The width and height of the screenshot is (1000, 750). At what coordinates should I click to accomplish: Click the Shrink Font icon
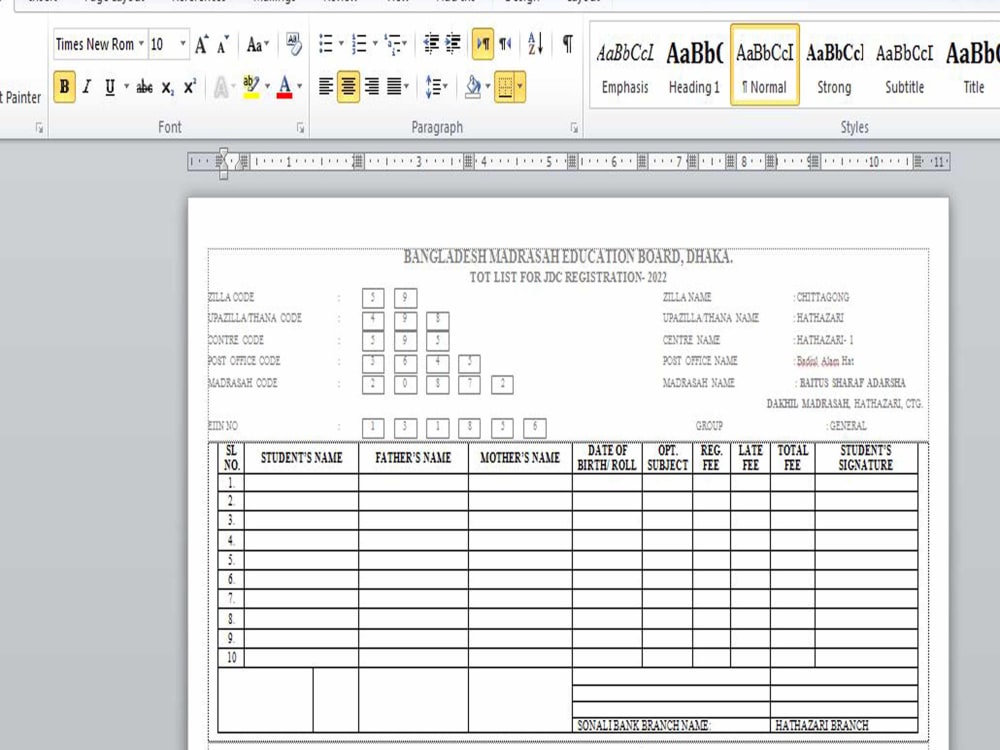click(x=223, y=45)
